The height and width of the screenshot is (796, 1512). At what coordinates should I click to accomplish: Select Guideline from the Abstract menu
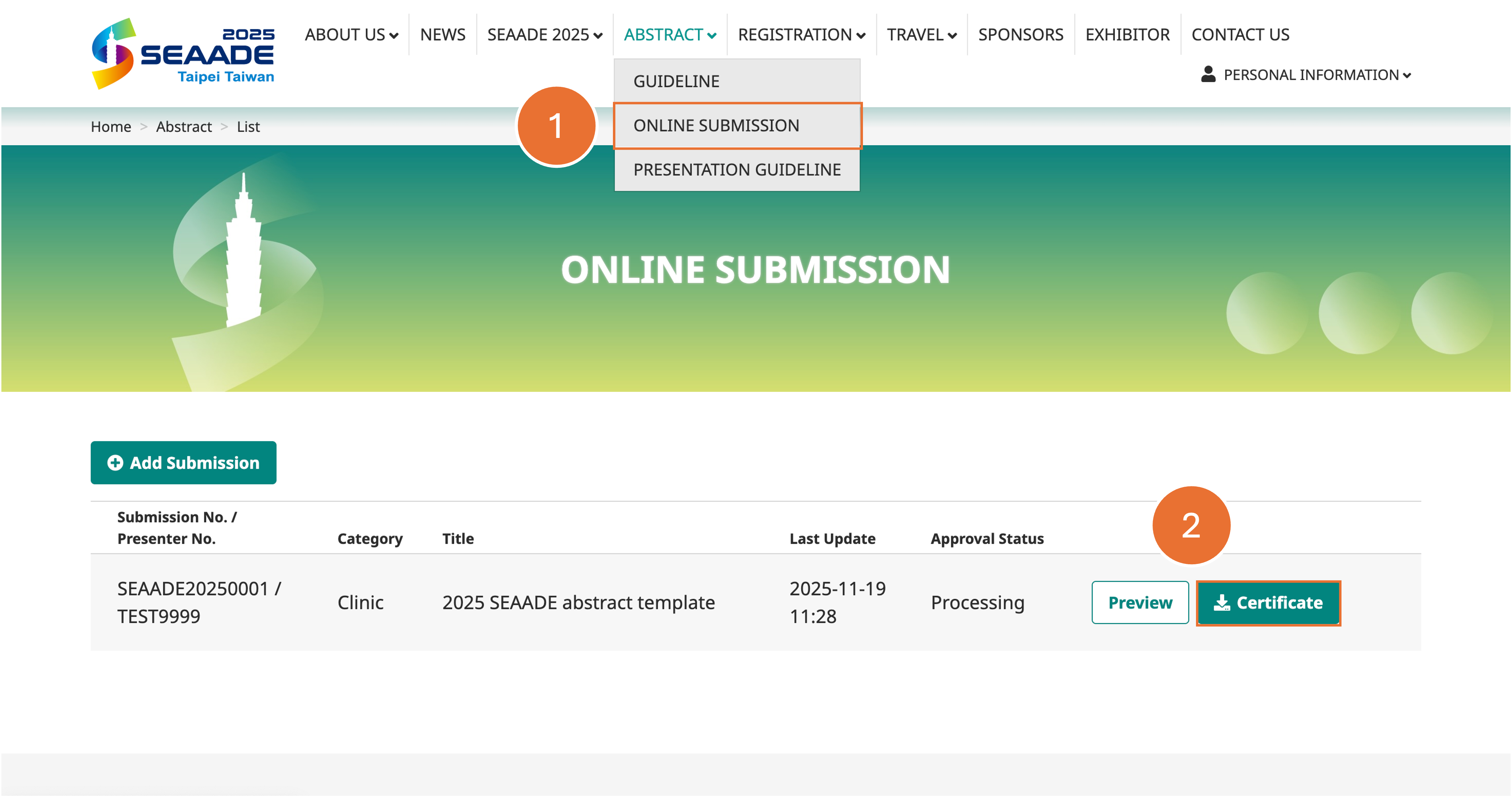(676, 81)
